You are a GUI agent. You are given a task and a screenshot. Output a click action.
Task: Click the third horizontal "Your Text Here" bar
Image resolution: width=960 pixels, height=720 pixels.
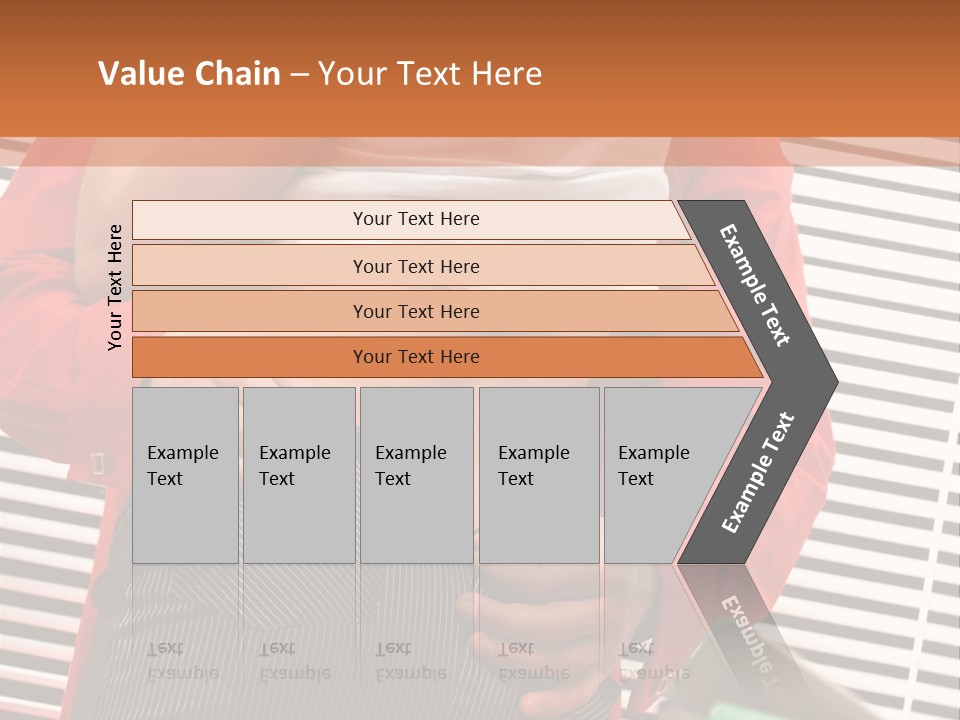415,311
